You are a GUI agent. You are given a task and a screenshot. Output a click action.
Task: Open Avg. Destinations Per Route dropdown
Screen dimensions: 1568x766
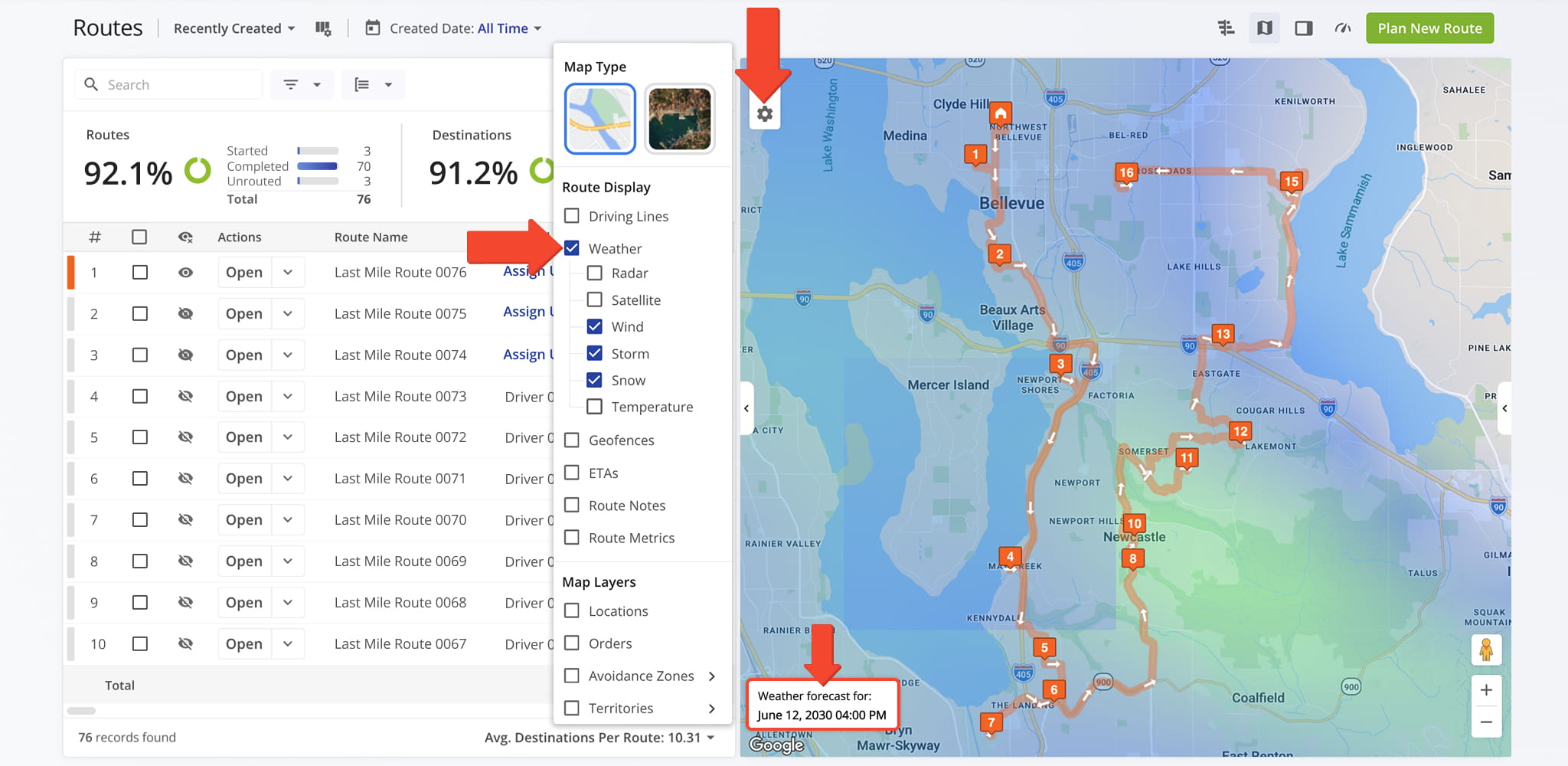[599, 738]
